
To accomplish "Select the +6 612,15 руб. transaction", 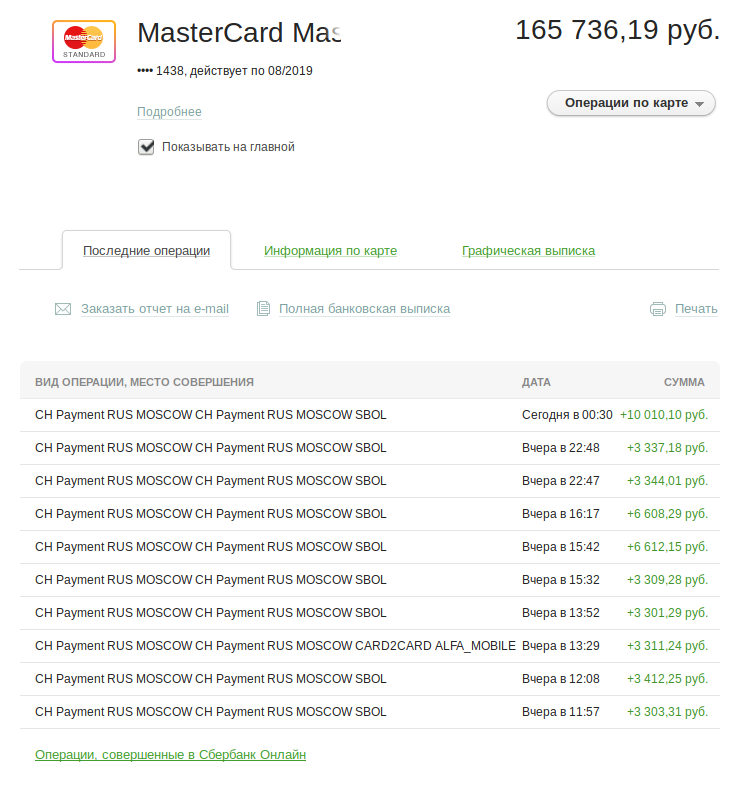I will point(370,547).
